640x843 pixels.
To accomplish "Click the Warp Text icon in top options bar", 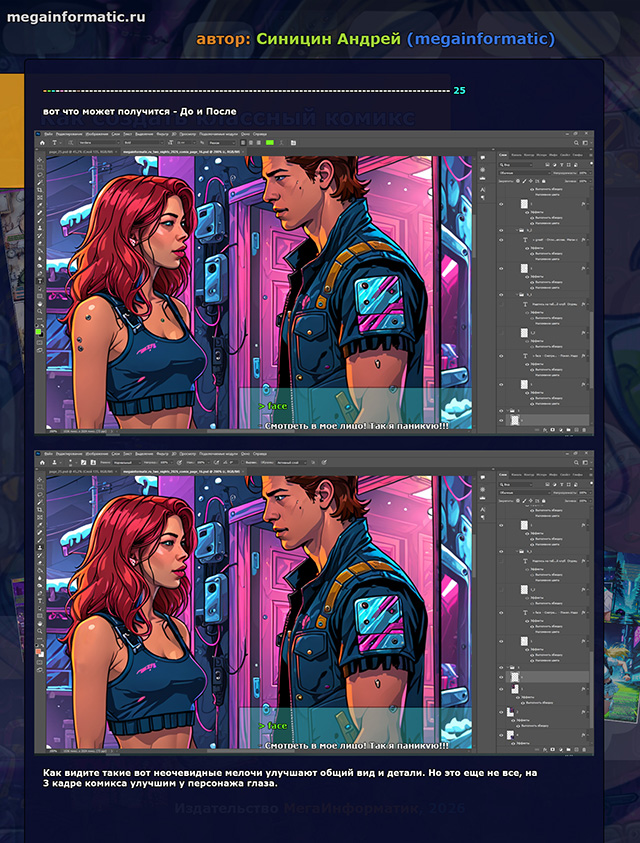I will [281, 143].
